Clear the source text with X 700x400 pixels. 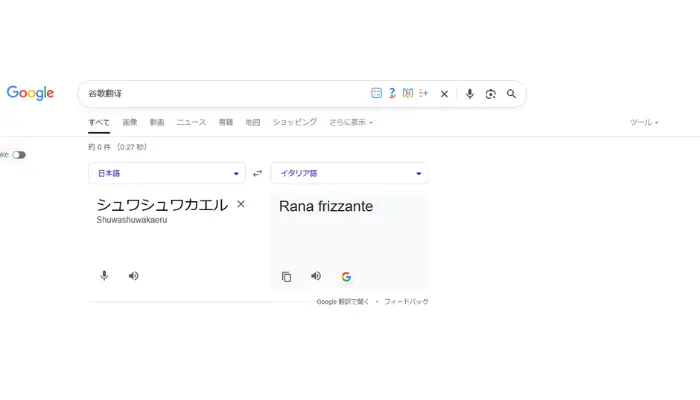241,204
